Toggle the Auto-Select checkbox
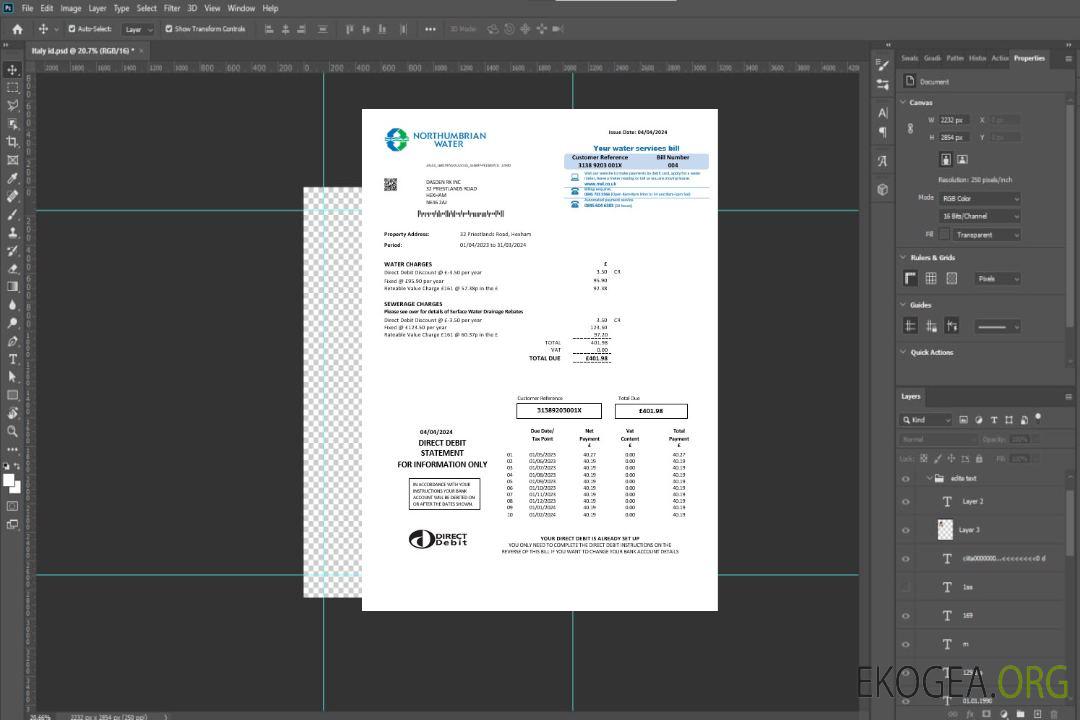This screenshot has width=1080, height=720. click(71, 29)
